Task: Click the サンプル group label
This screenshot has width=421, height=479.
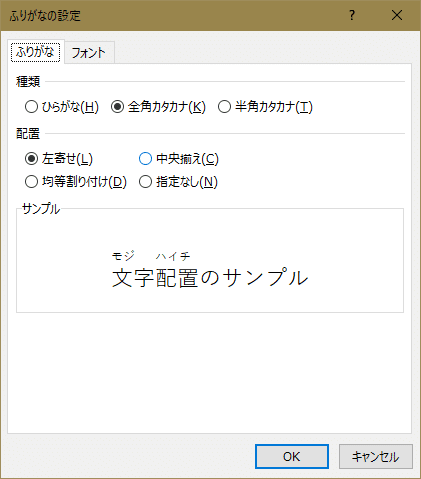Action: pos(41,209)
